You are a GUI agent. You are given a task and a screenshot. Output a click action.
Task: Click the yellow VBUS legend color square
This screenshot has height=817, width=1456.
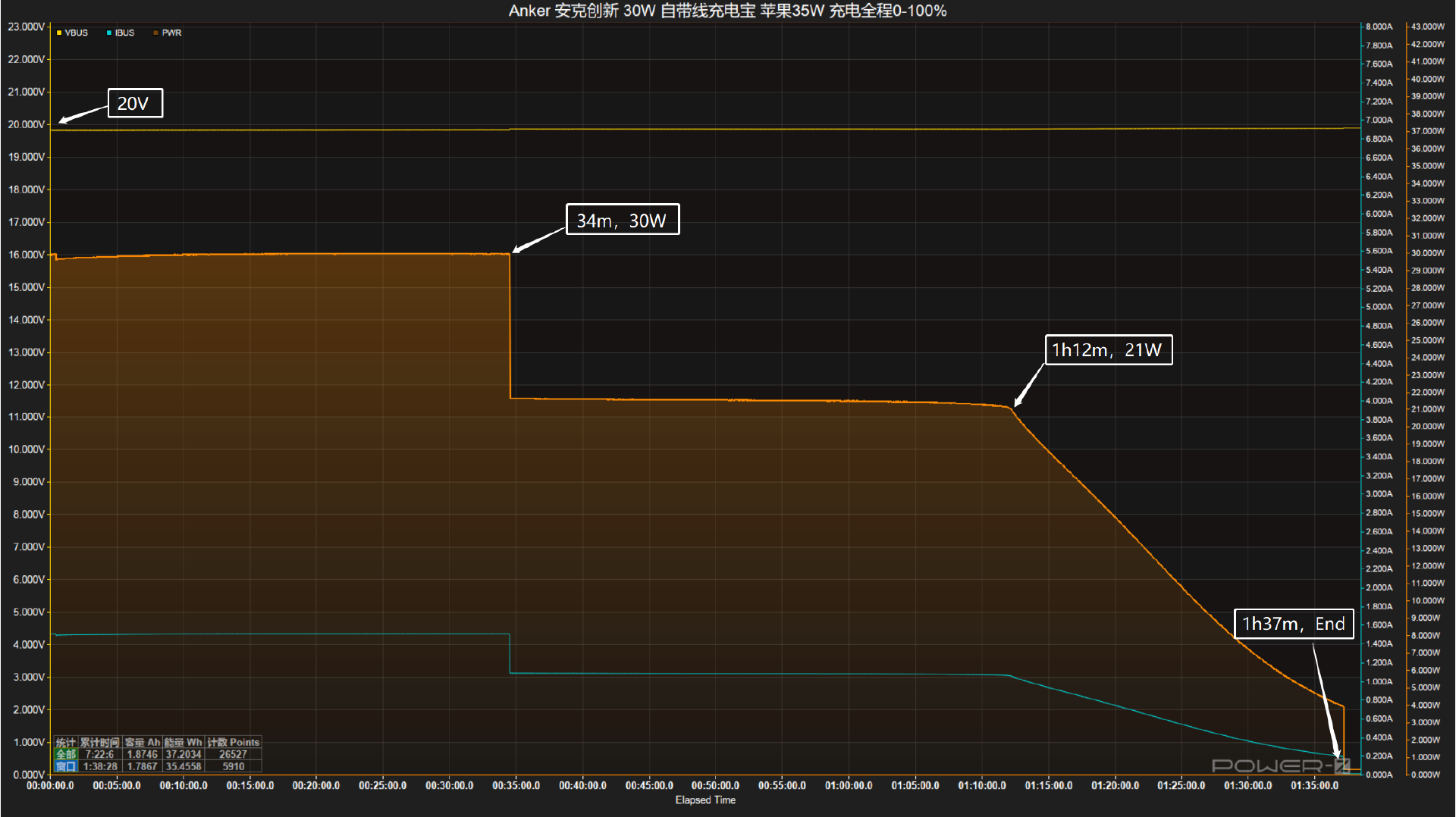pyautogui.click(x=59, y=33)
